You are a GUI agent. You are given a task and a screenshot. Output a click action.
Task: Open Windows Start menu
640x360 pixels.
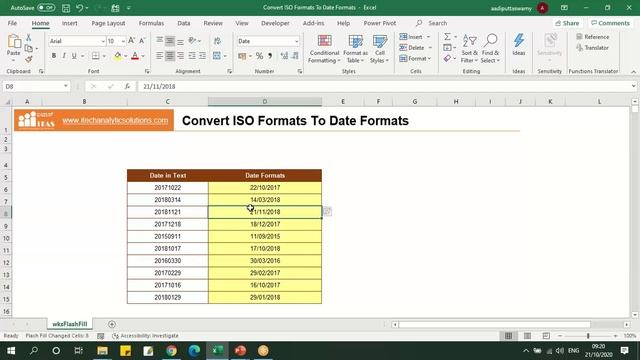click(x=11, y=351)
